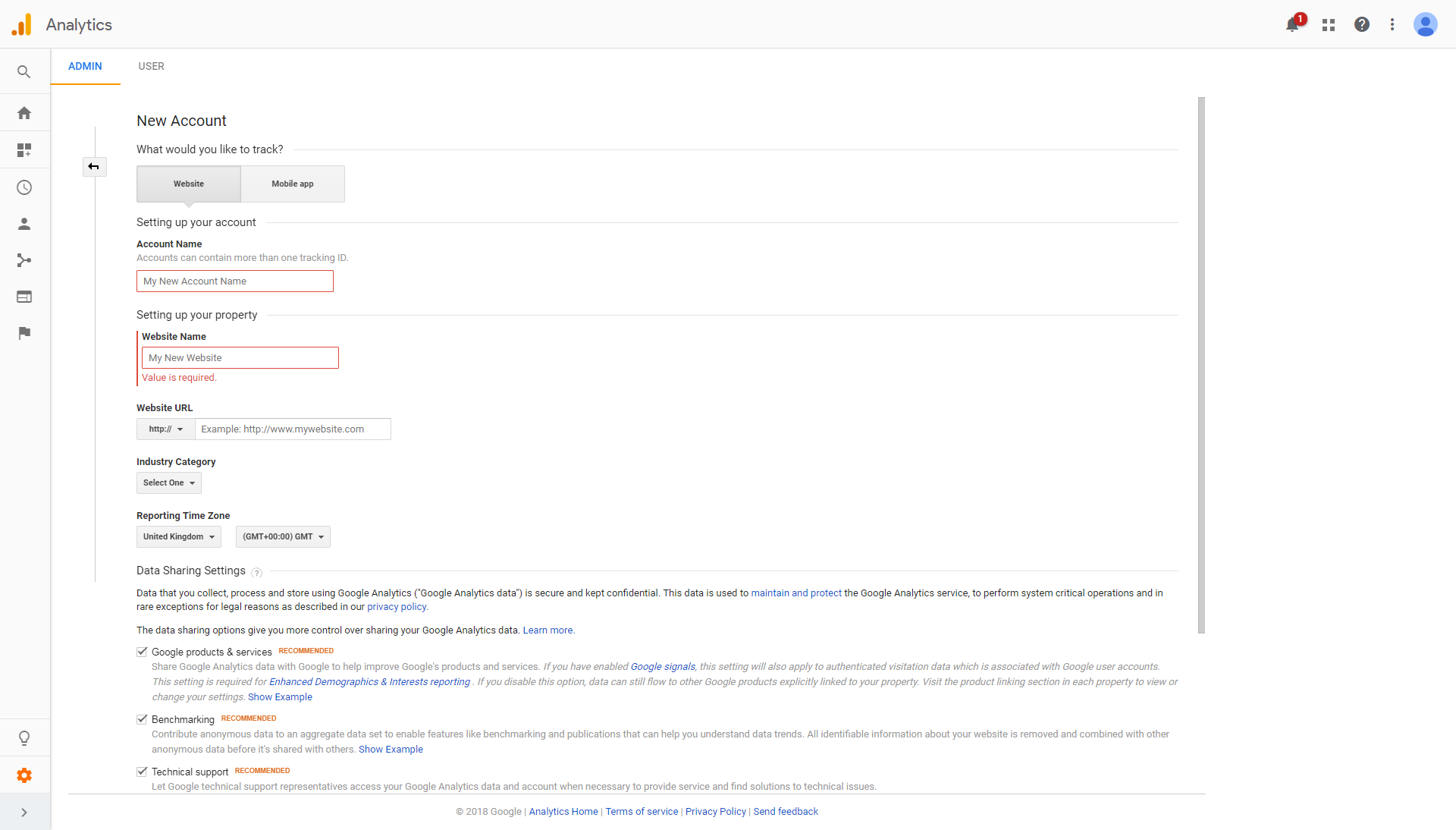
Task: Open Behavior icon in sidebar
Action: pyautogui.click(x=24, y=297)
